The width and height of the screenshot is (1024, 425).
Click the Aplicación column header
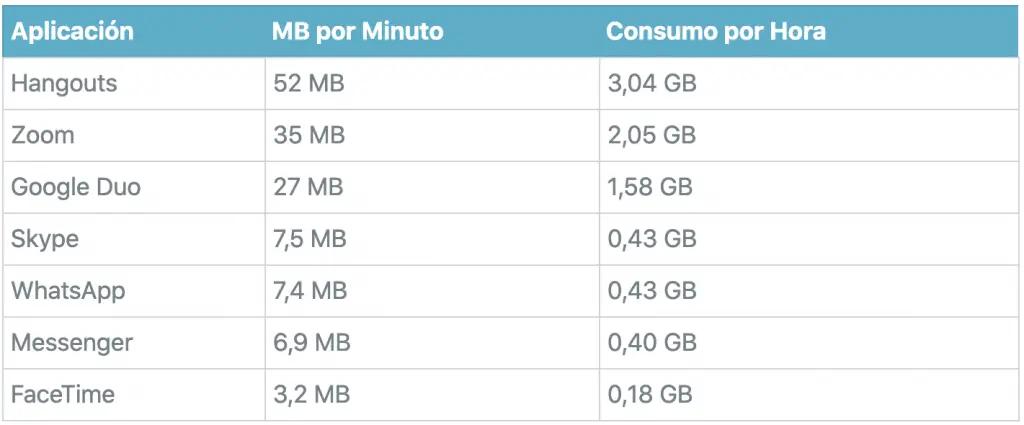[x=72, y=32]
